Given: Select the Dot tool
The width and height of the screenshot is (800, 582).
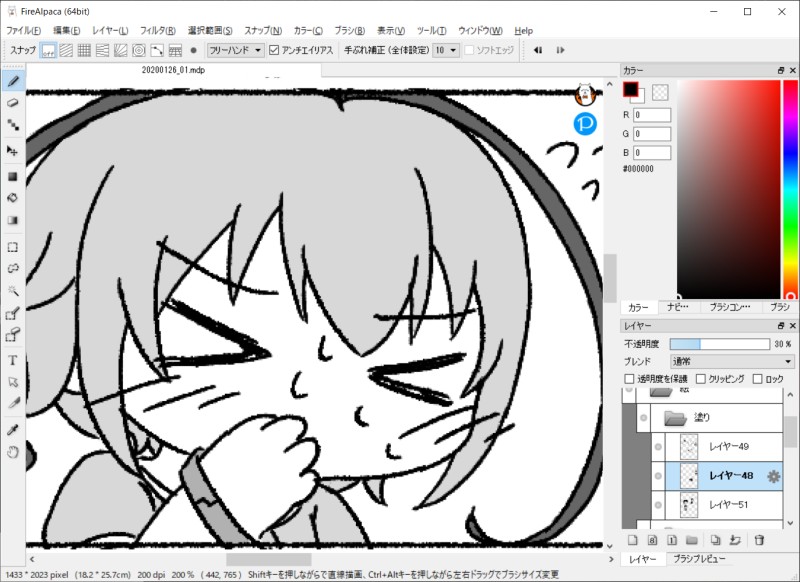Looking at the screenshot, I should (13, 124).
